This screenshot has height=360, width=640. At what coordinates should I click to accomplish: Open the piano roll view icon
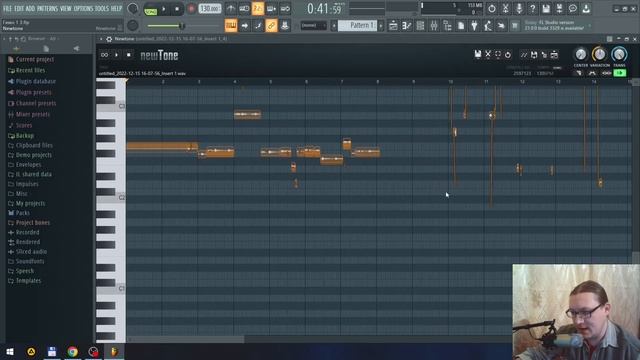(407, 26)
